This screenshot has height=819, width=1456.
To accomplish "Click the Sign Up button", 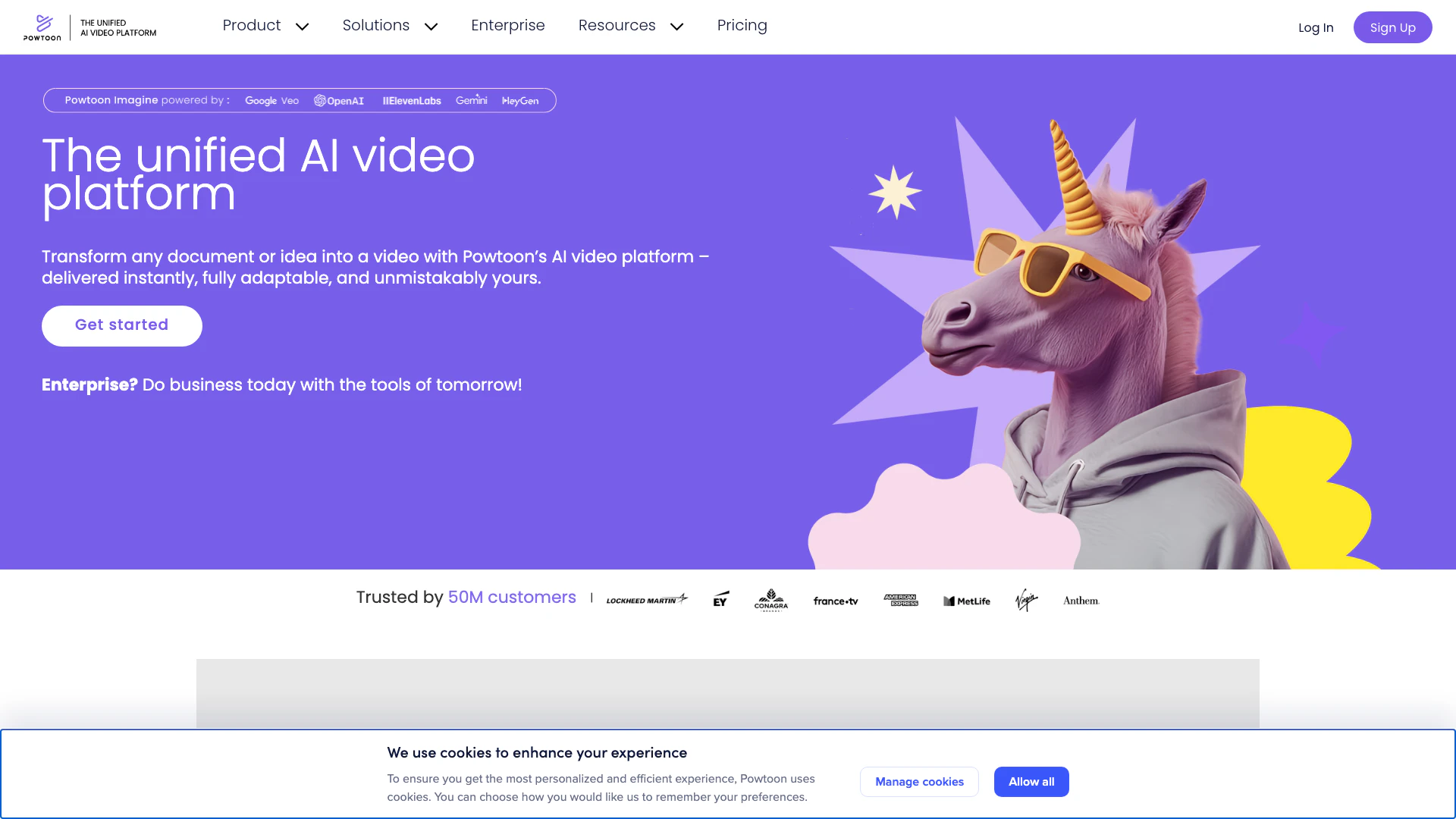I will (1392, 27).
